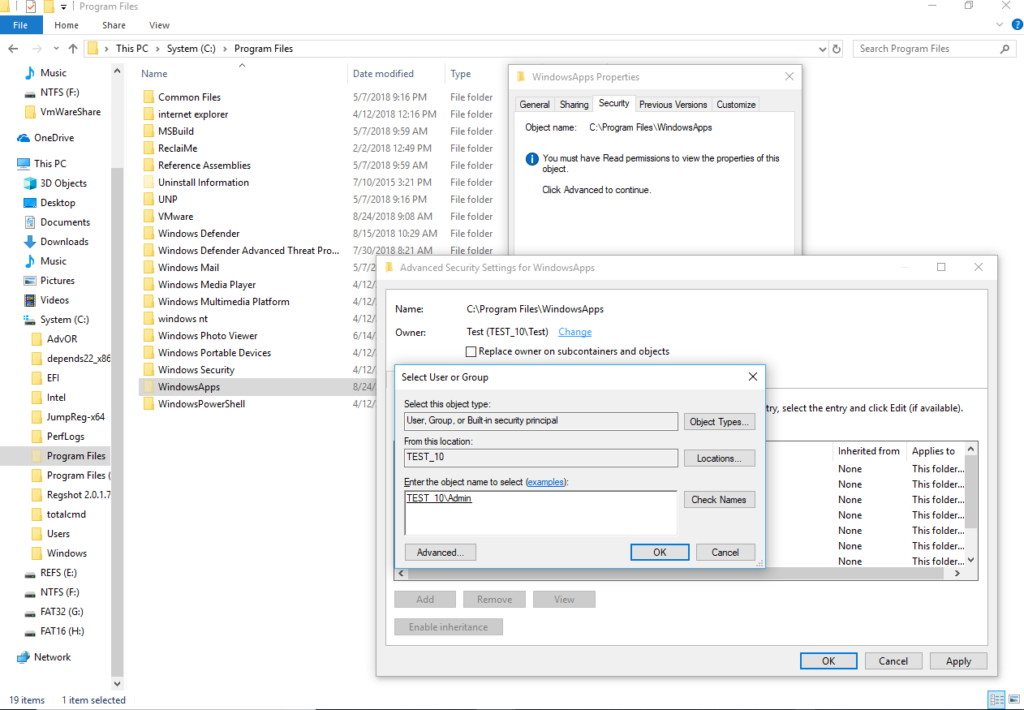Click the WindowsPowerShell folder icon
The height and width of the screenshot is (710, 1024).
click(x=148, y=404)
